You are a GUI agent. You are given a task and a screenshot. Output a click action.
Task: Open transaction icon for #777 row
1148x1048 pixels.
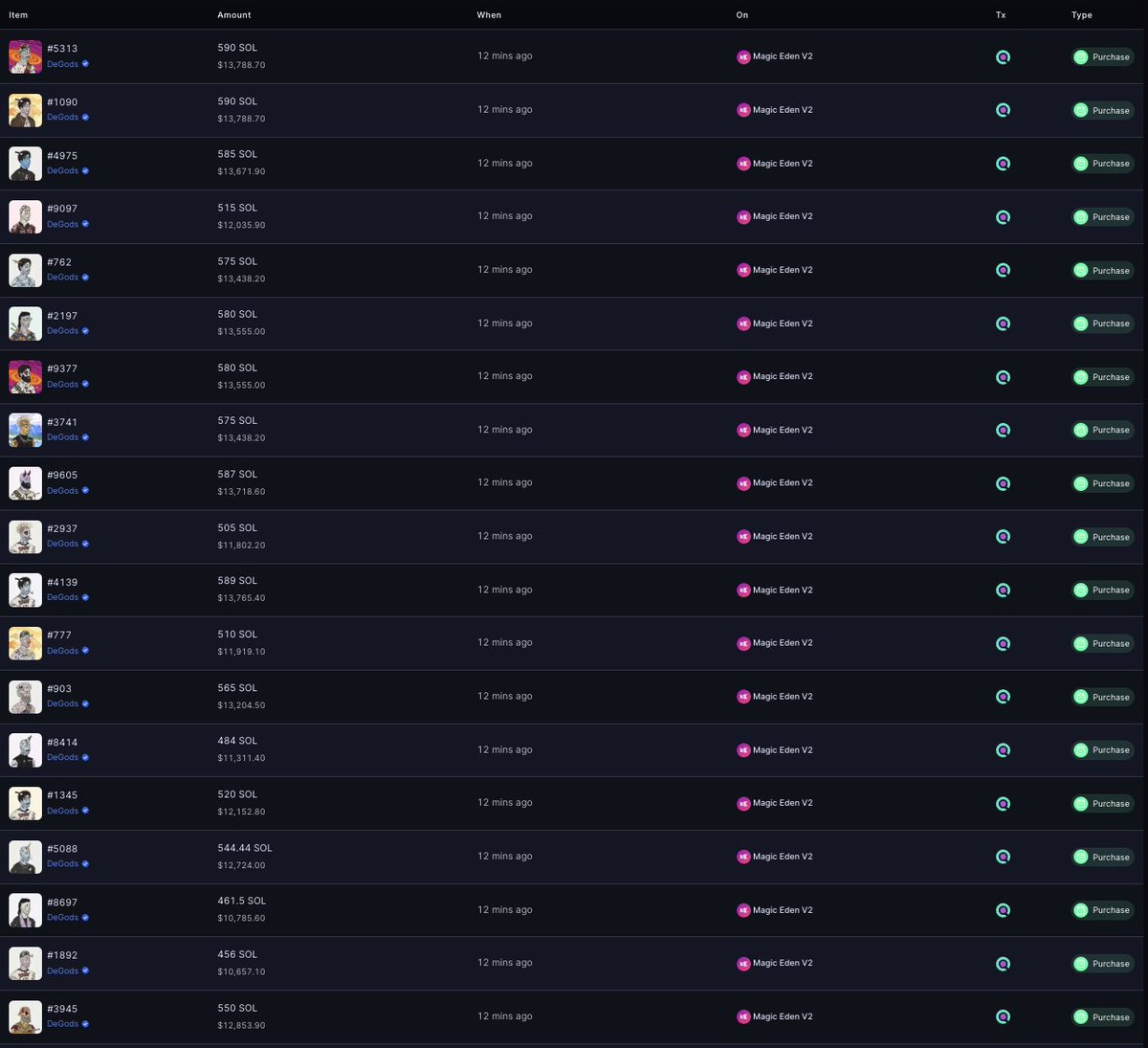point(1003,643)
